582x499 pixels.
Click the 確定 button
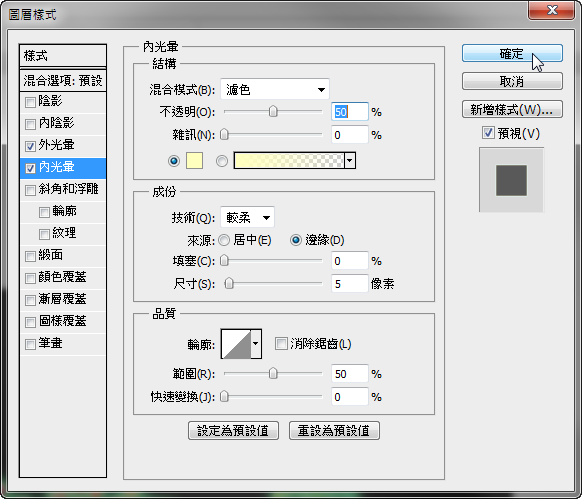click(512, 53)
